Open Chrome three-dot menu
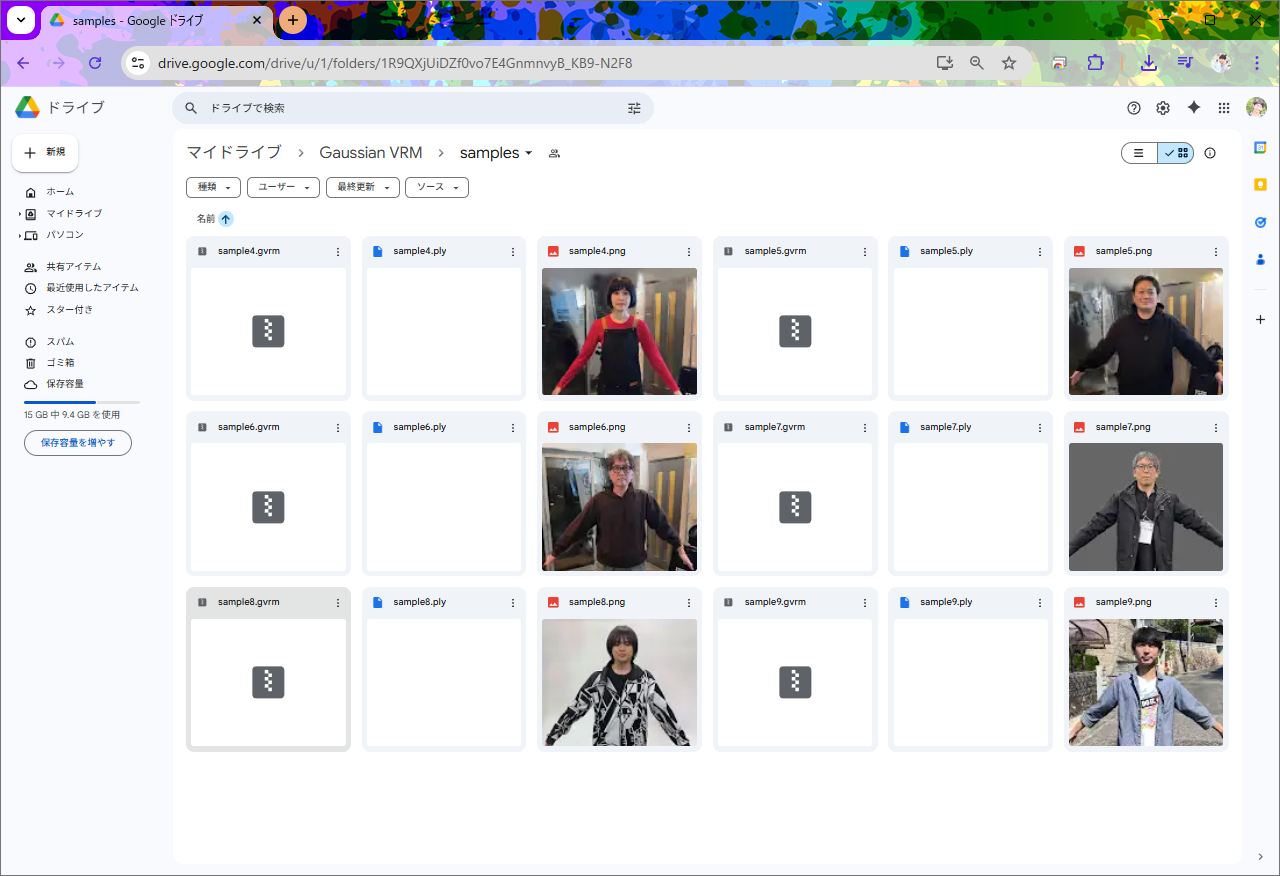Image resolution: width=1280 pixels, height=876 pixels. tap(1257, 63)
